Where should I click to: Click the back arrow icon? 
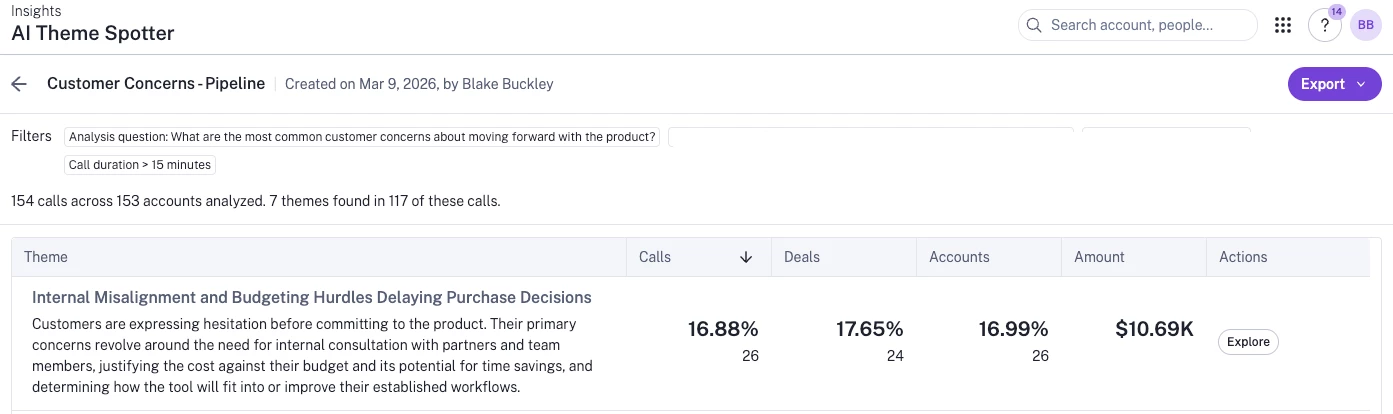19,84
